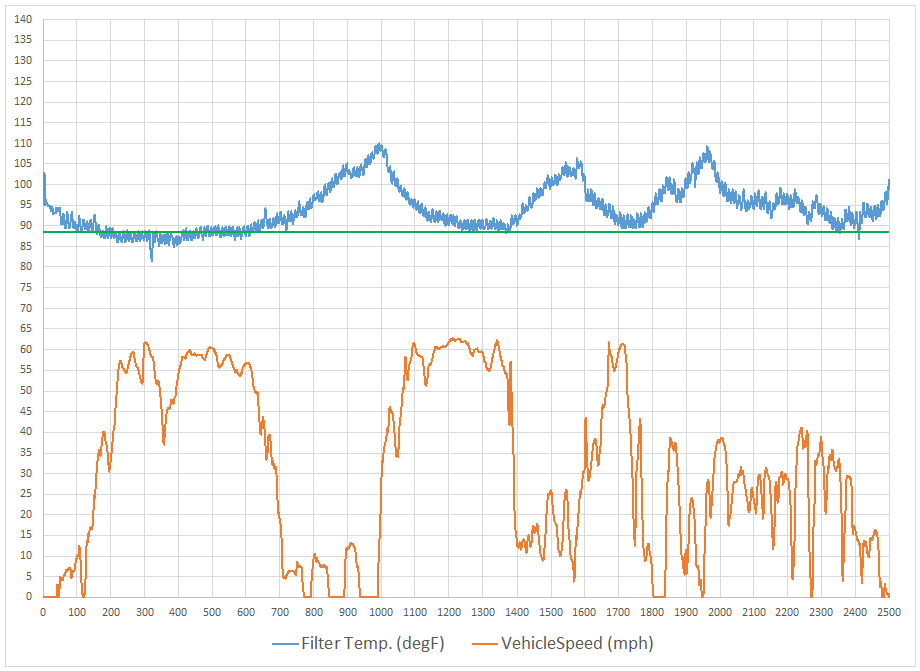The image size is (920, 671).
Task: Select the blue legend line swatch
Action: pos(285,643)
